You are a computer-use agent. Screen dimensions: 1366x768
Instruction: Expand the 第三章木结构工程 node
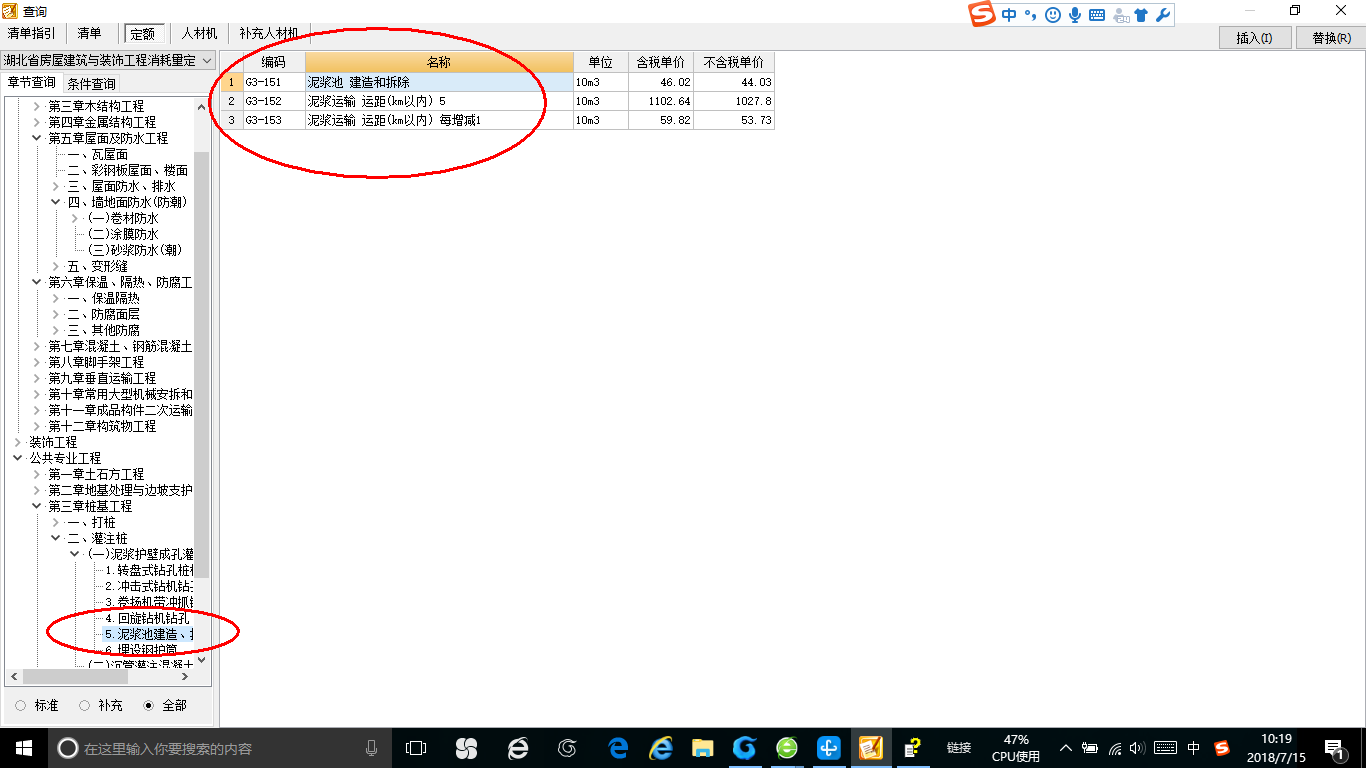(37, 106)
